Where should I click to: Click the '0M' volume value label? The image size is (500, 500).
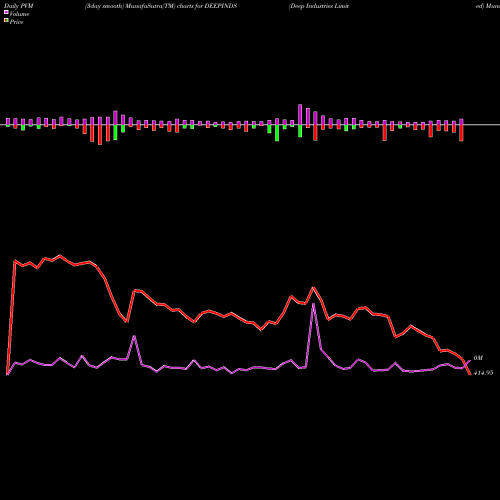pos(478,358)
